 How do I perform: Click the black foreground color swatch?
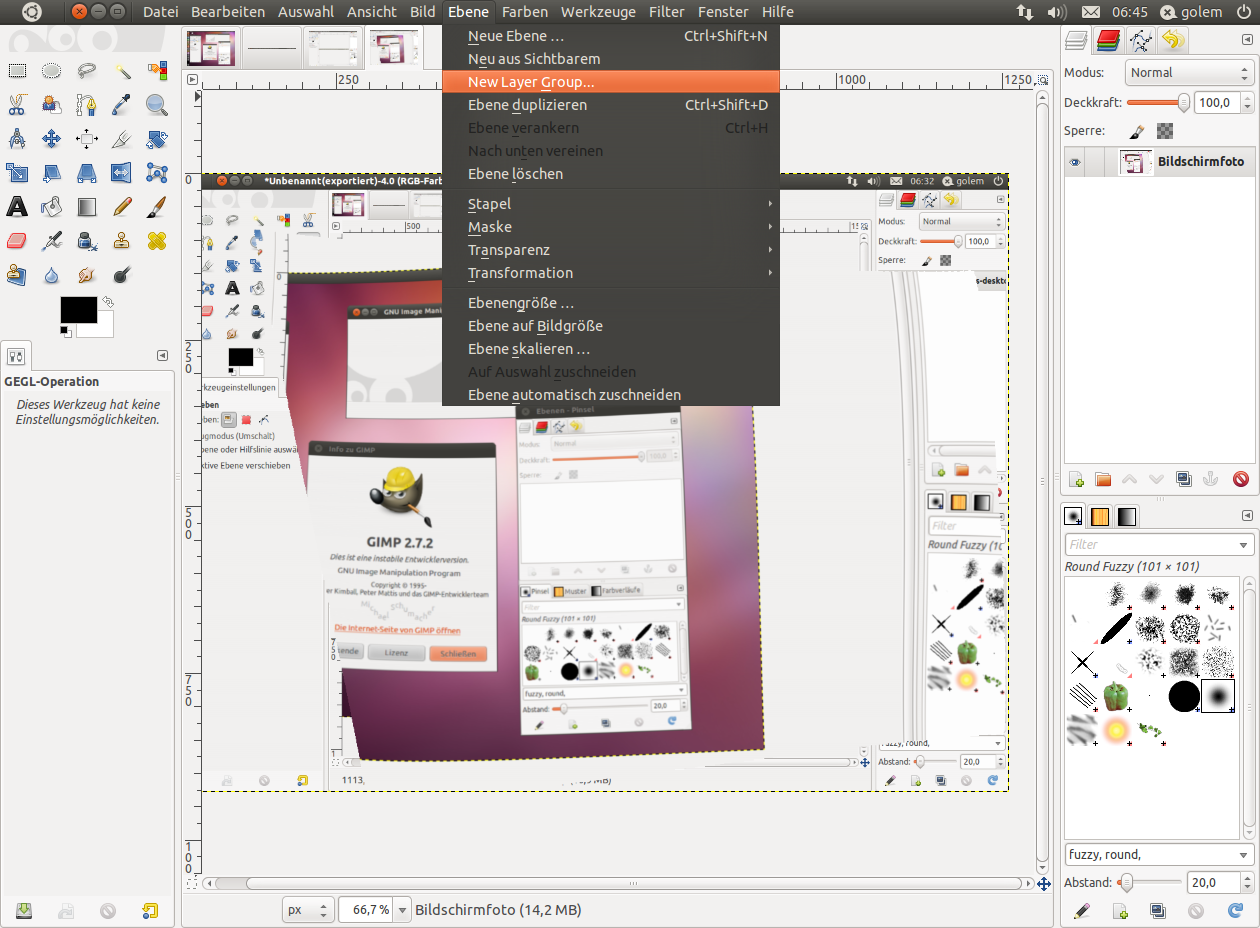coord(79,308)
